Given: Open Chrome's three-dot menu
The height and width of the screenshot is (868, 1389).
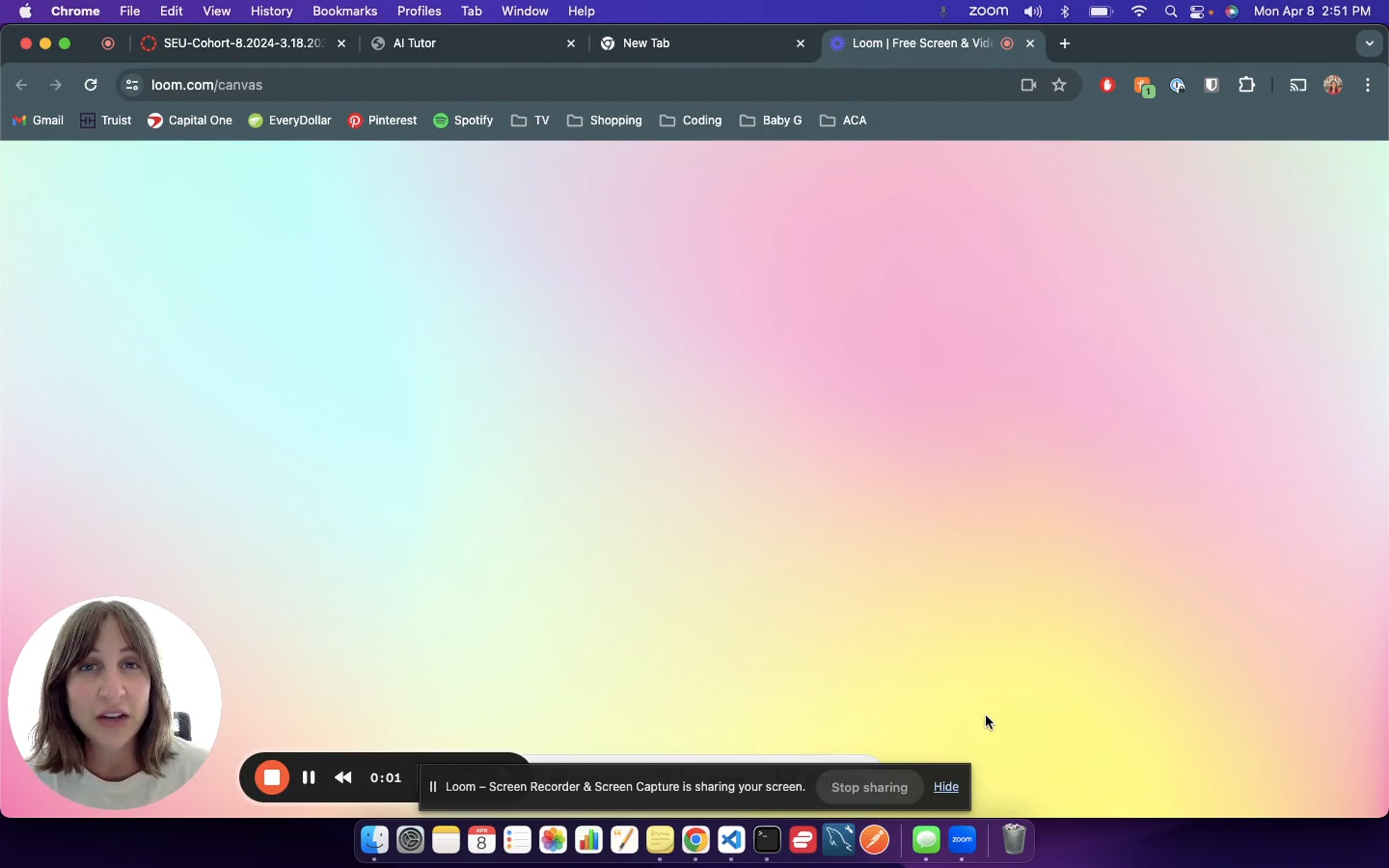Looking at the screenshot, I should point(1368,85).
